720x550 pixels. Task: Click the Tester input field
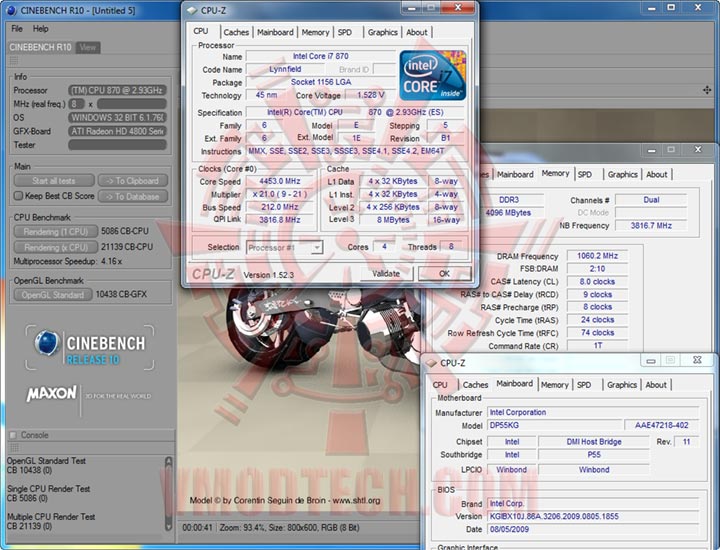(117, 145)
